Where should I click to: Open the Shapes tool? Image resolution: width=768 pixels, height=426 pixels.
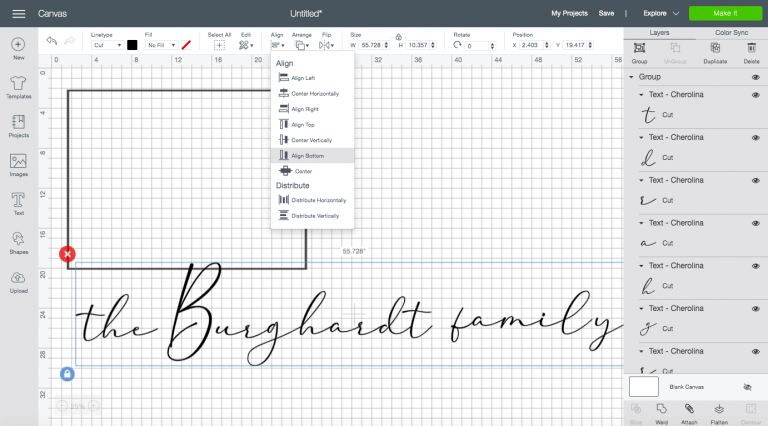click(18, 241)
